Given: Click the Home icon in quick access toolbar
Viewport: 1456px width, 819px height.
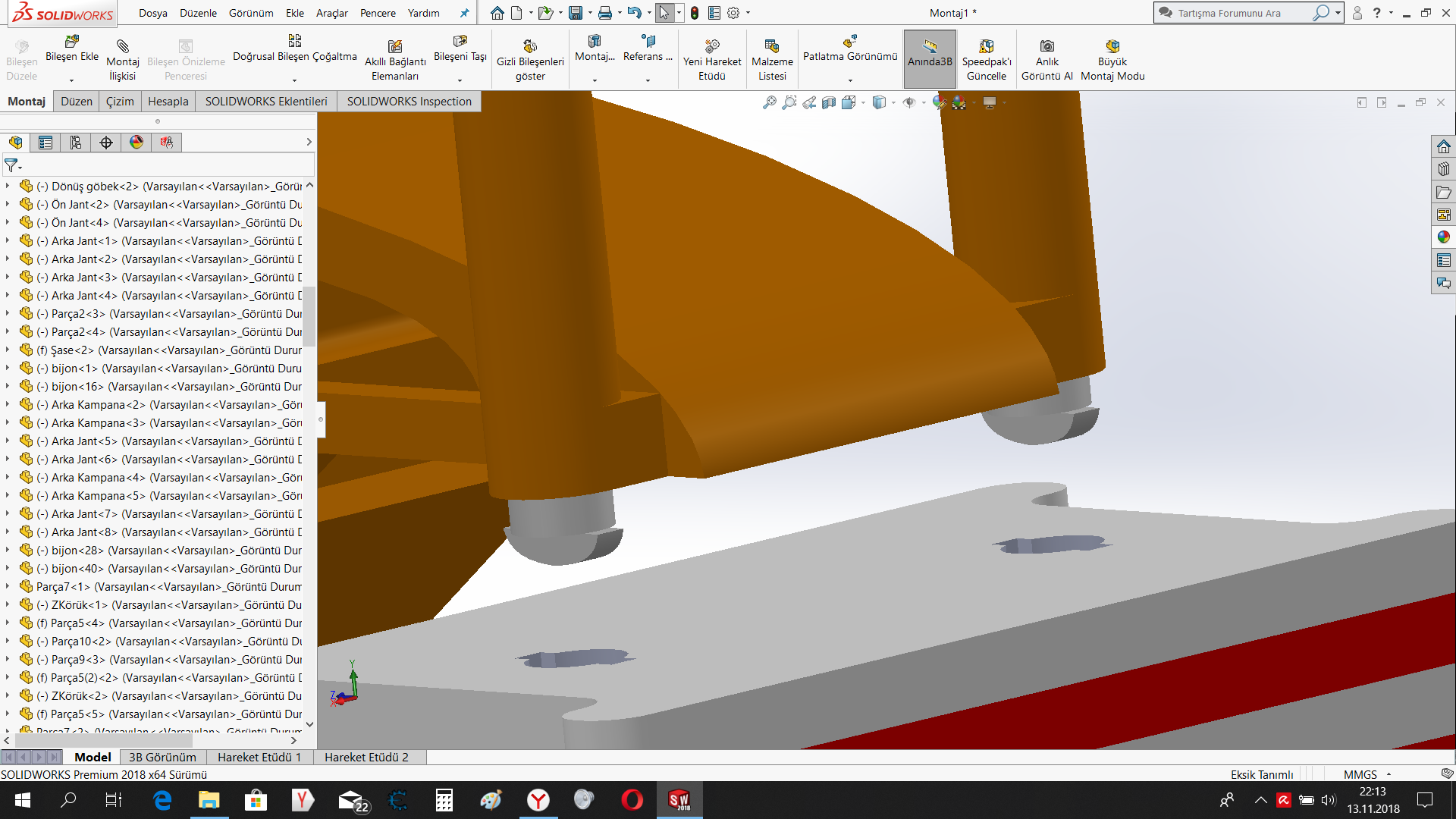Looking at the screenshot, I should coord(497,13).
